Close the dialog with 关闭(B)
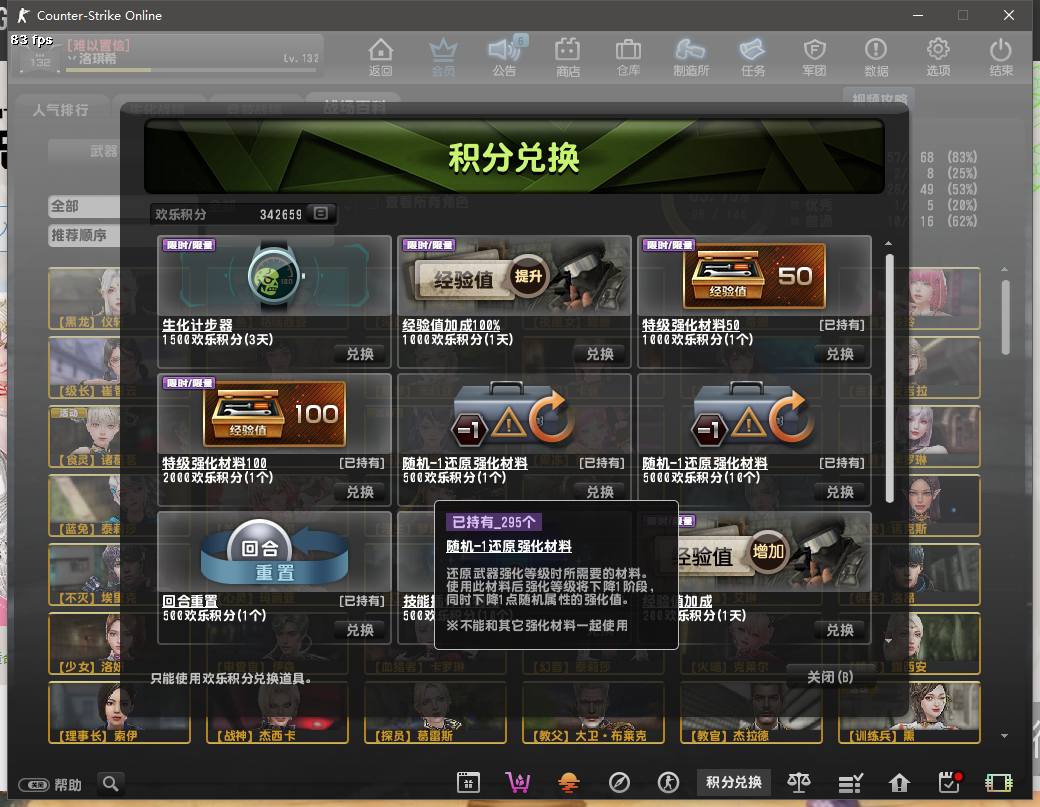This screenshot has width=1040, height=807. click(x=830, y=677)
